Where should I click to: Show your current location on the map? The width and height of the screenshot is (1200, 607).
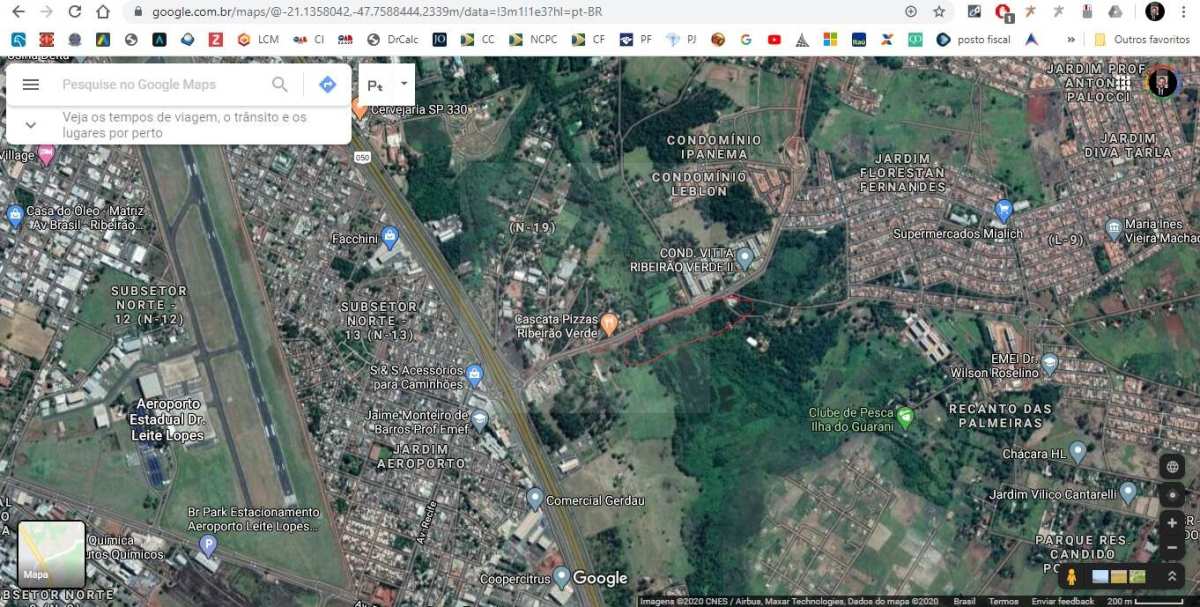[x=1171, y=495]
